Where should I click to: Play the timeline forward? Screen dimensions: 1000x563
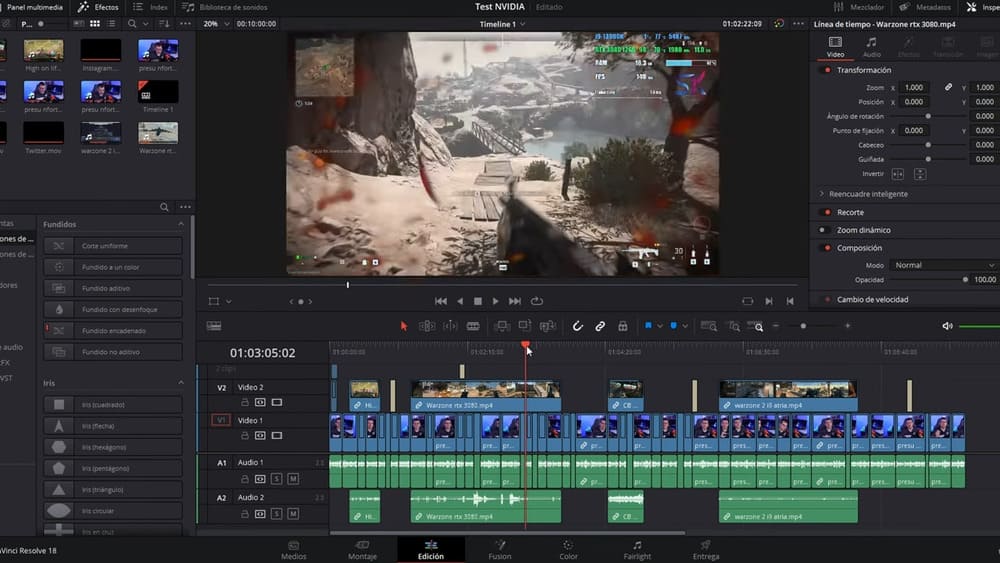coord(496,301)
